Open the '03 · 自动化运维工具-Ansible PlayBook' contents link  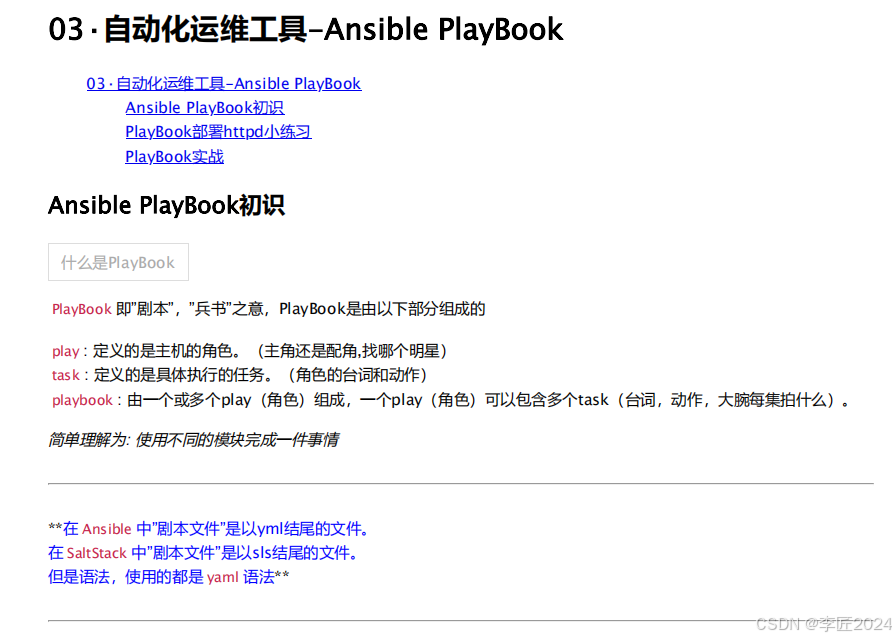(x=223, y=84)
